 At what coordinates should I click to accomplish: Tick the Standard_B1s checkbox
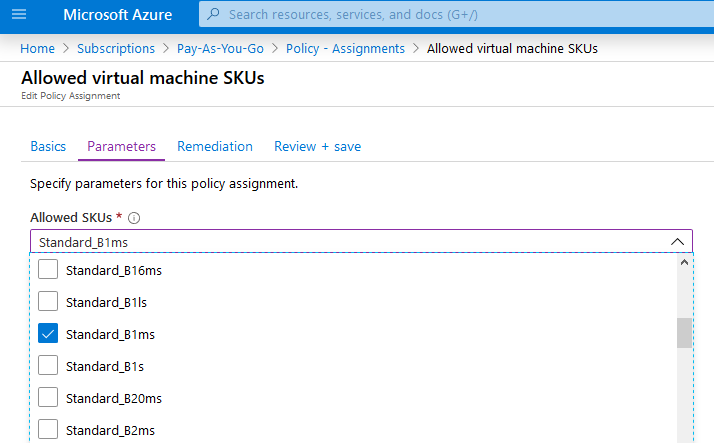point(48,366)
